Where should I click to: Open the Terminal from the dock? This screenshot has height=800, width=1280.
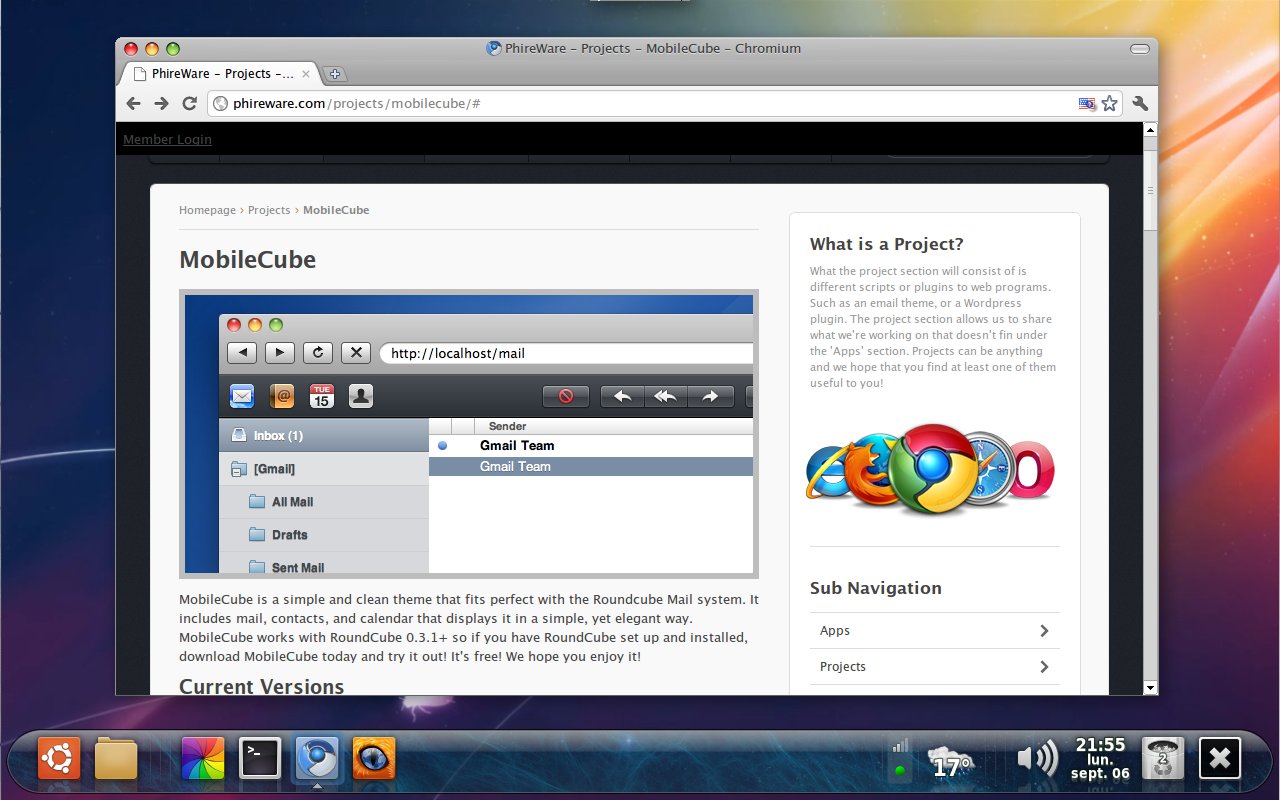260,759
